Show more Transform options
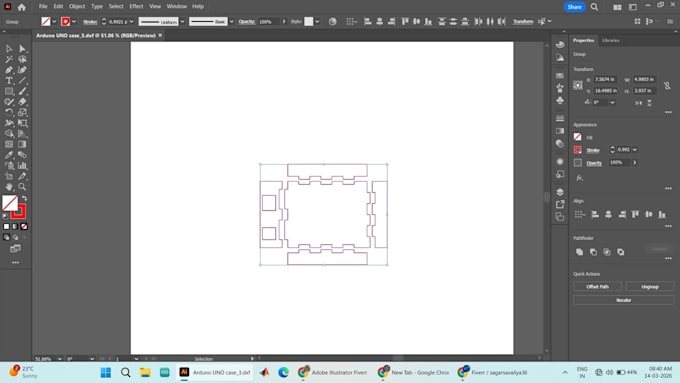The image size is (680, 383). (668, 112)
